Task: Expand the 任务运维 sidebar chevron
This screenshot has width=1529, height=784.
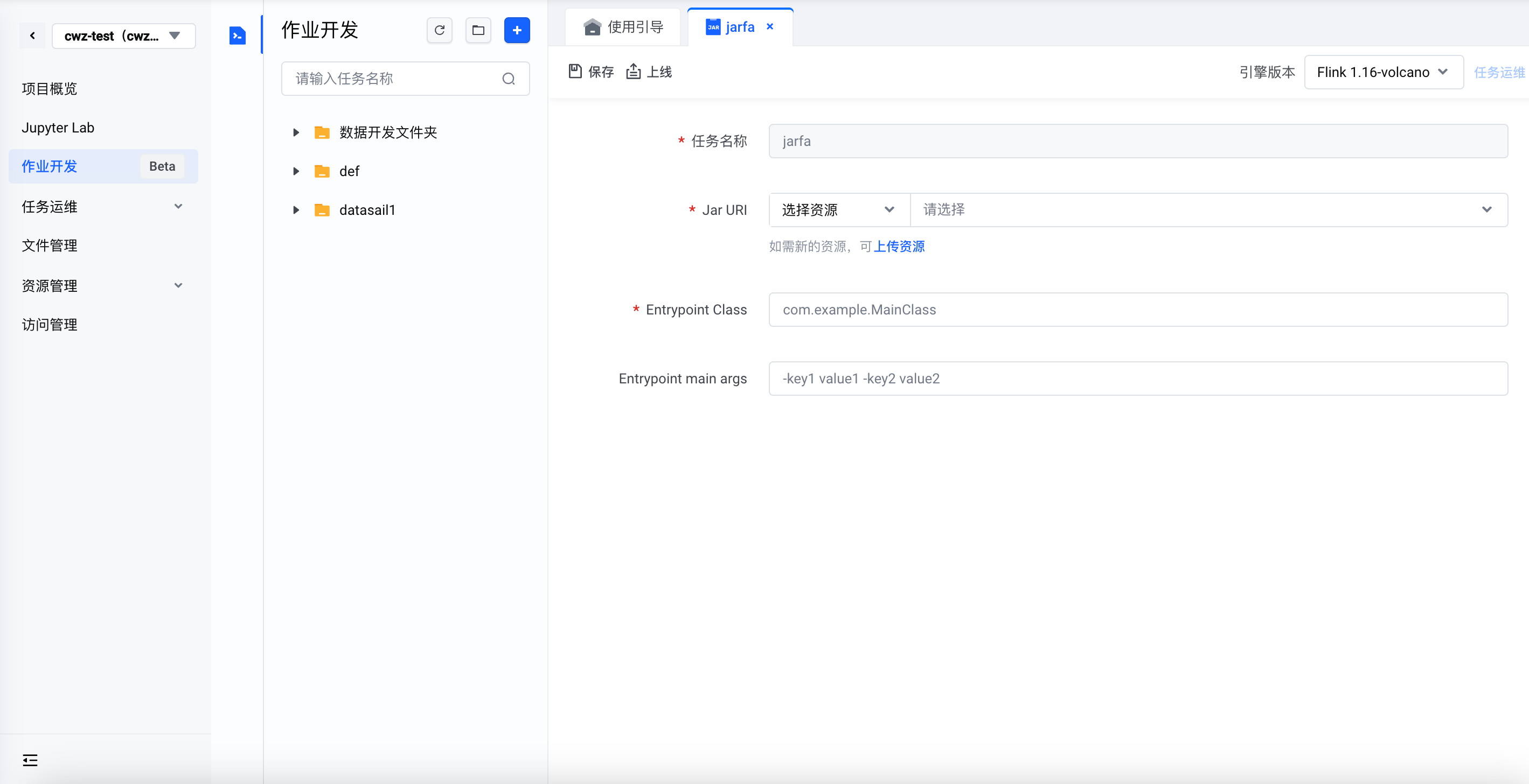Action: (x=178, y=206)
